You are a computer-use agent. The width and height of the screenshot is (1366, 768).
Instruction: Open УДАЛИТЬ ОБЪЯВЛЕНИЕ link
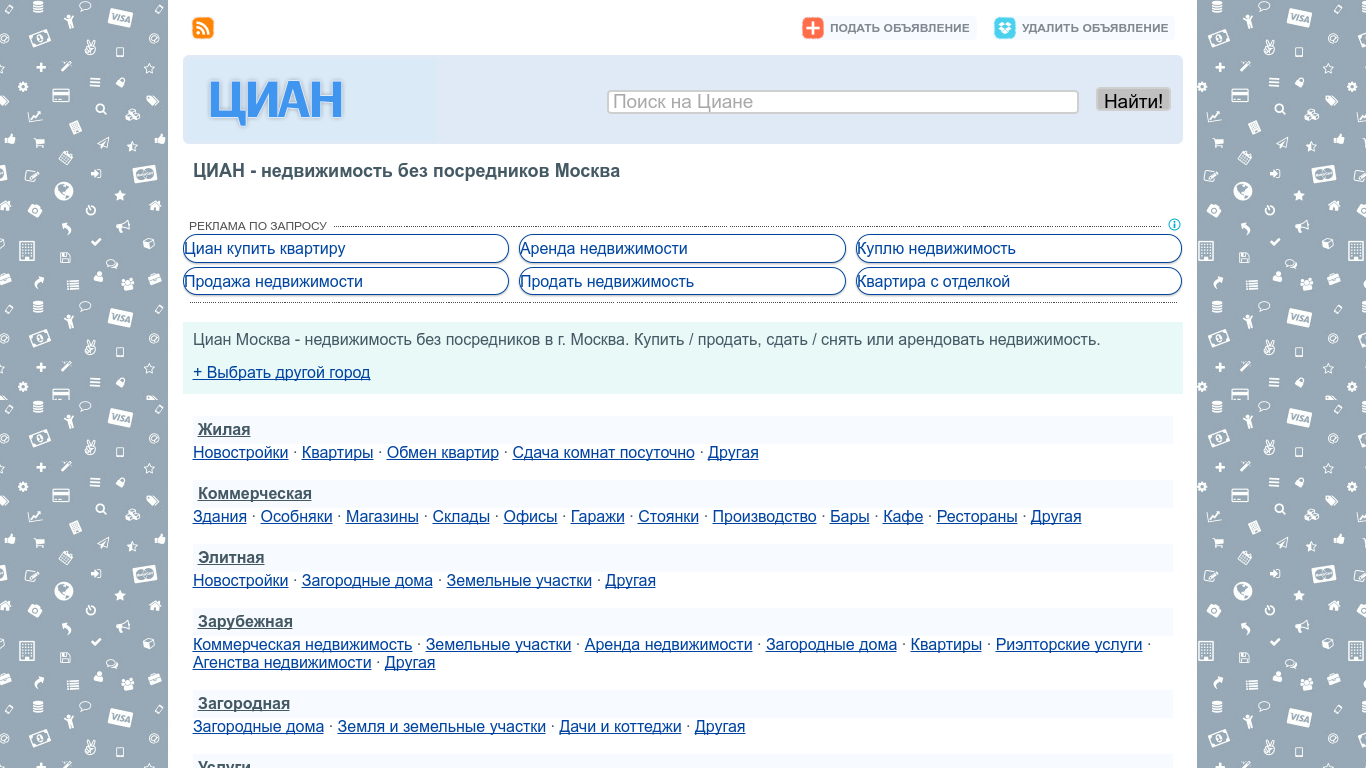click(x=1095, y=28)
